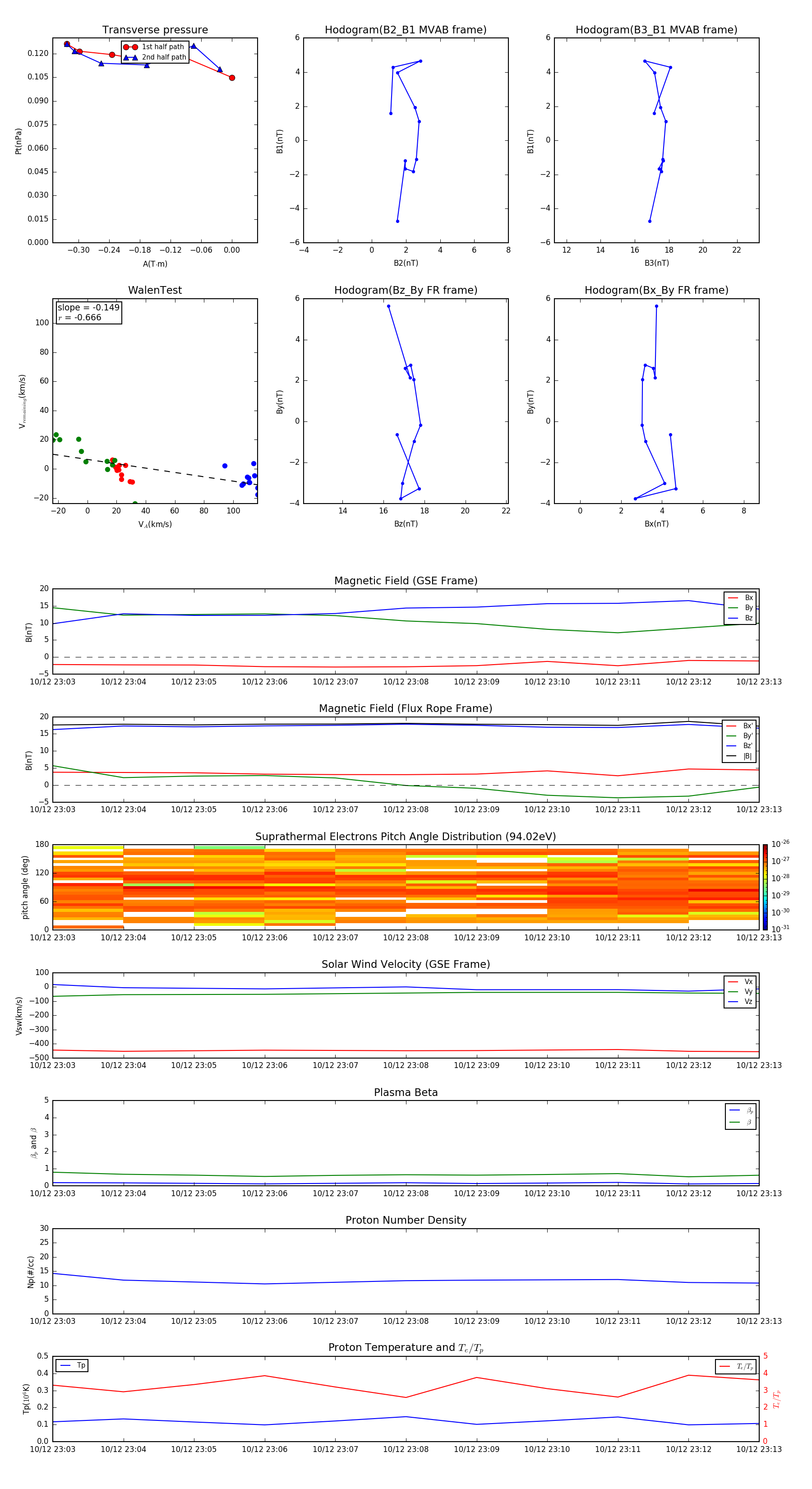812x1489 pixels.
Task: Click the "Hodogram(B3_B1 MVAB frame)" title
Action: coord(656,30)
